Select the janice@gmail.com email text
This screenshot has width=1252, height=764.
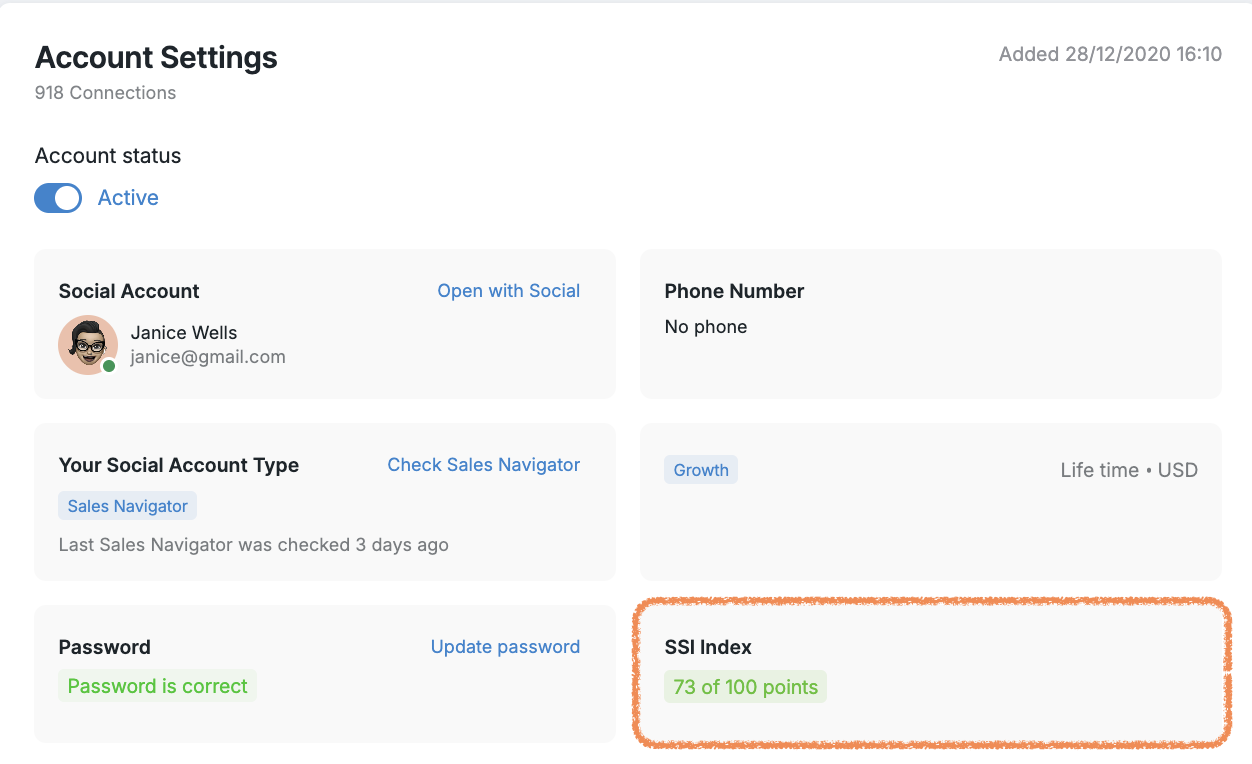[x=208, y=357]
